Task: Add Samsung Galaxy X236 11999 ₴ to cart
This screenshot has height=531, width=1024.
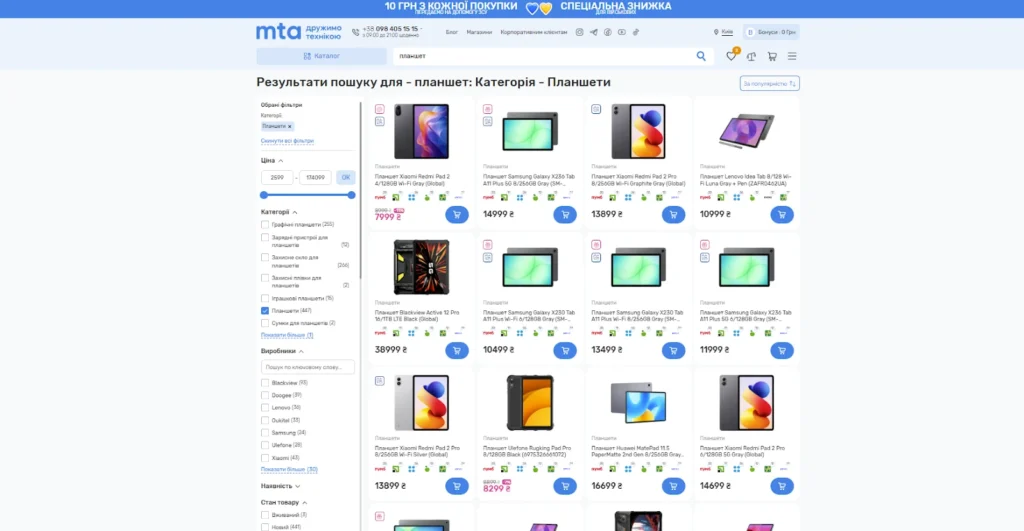Action: pos(782,350)
